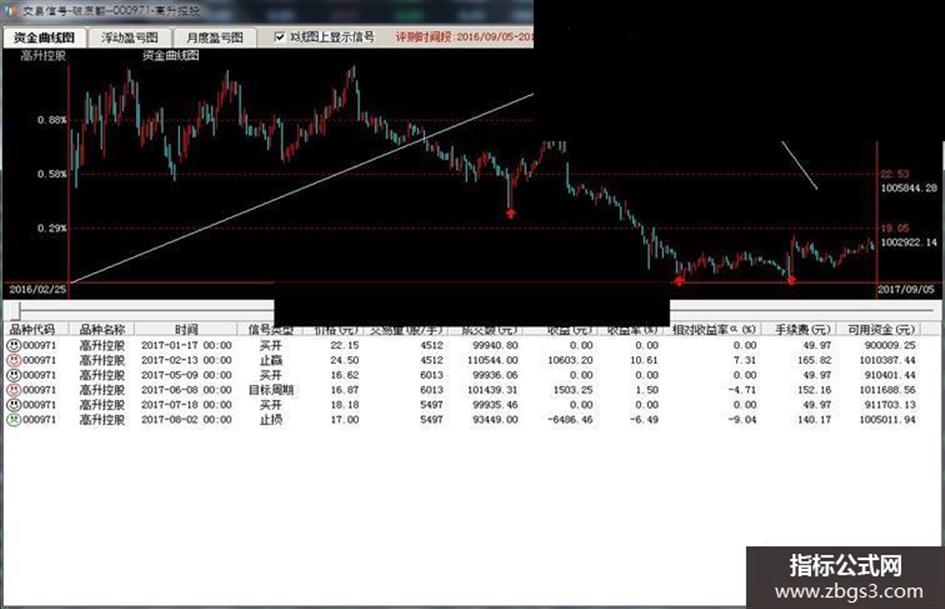Click the green sad face icon on the 止损 row
The image size is (945, 609).
13,420
